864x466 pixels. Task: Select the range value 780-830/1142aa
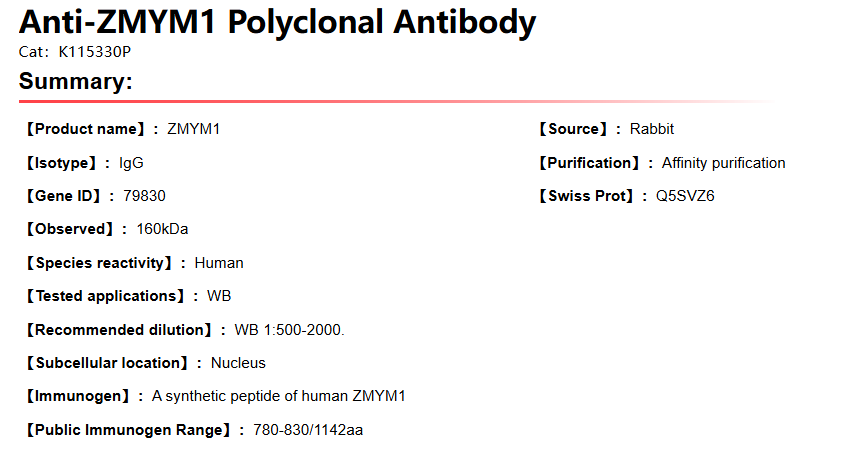coord(308,430)
